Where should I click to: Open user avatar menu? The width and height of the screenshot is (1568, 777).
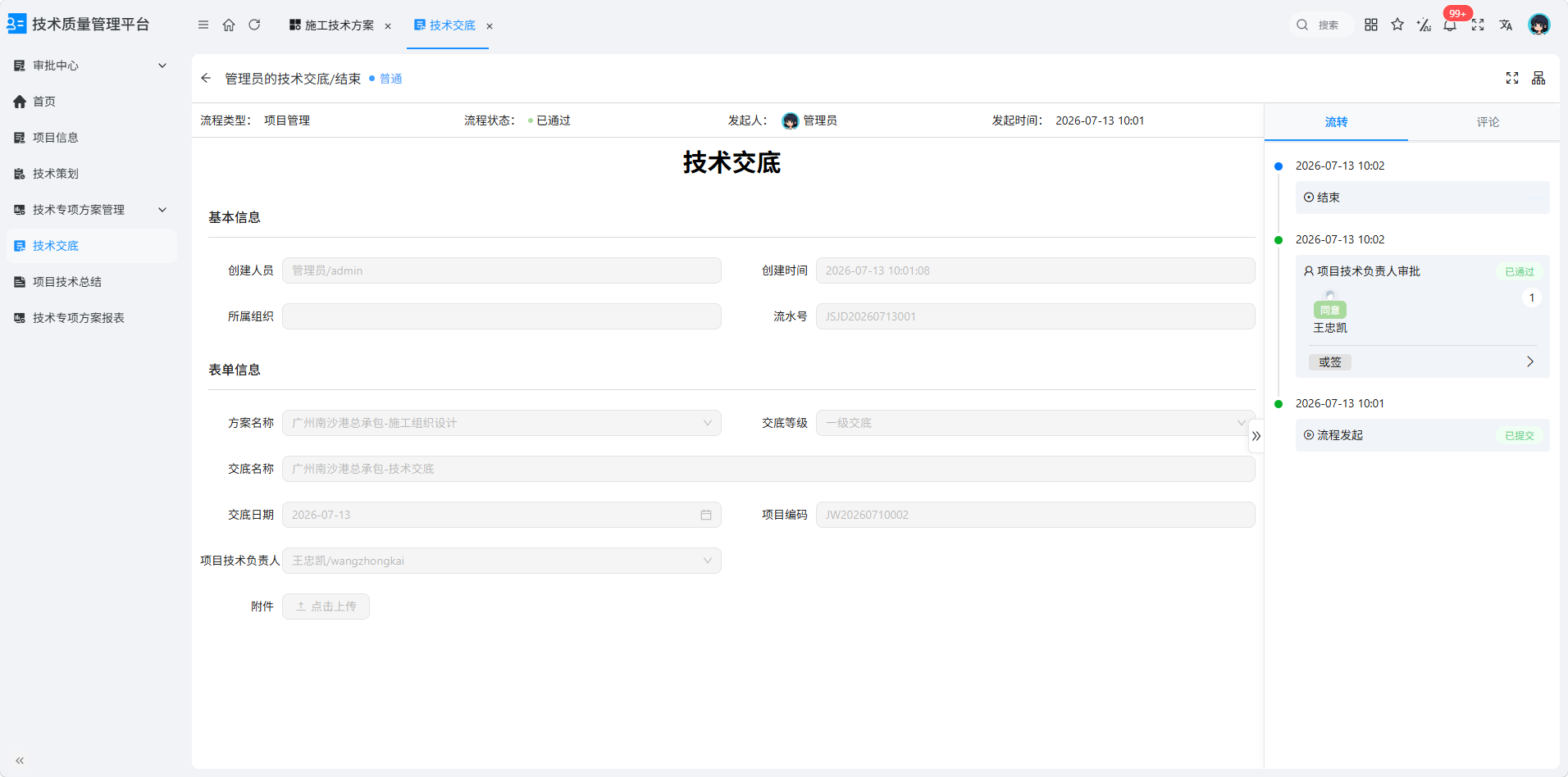(1539, 25)
